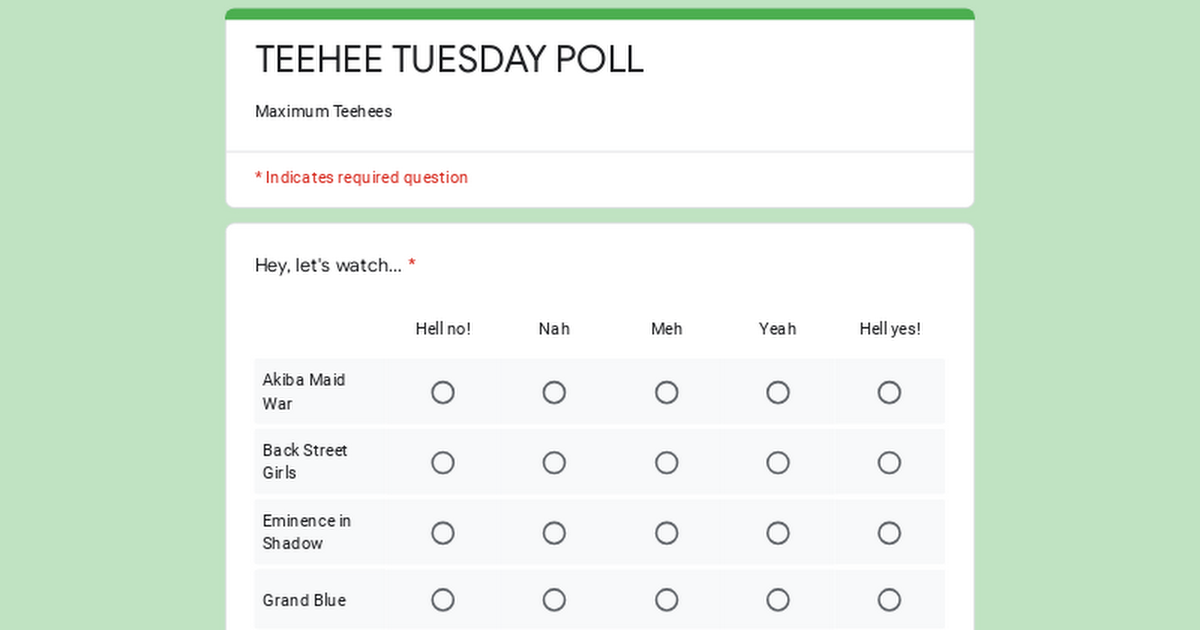Mark 'Yeah' for Eminence in Shadow
The image size is (1200, 630).
tap(778, 533)
